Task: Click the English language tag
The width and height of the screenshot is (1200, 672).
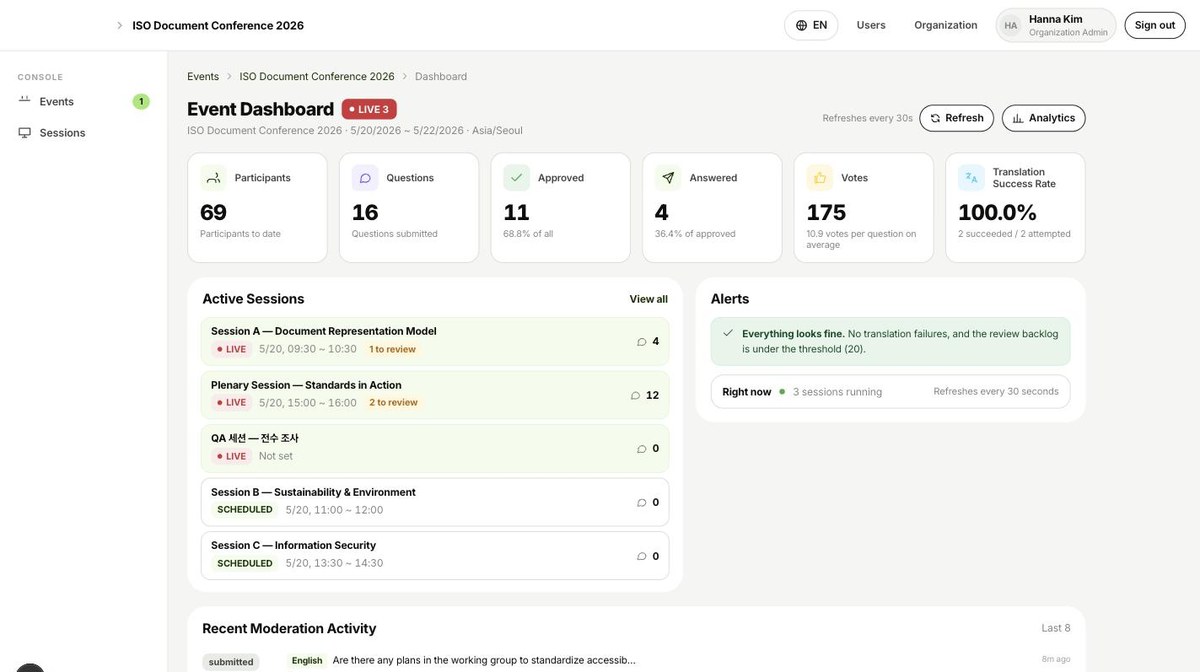Action: click(x=307, y=661)
